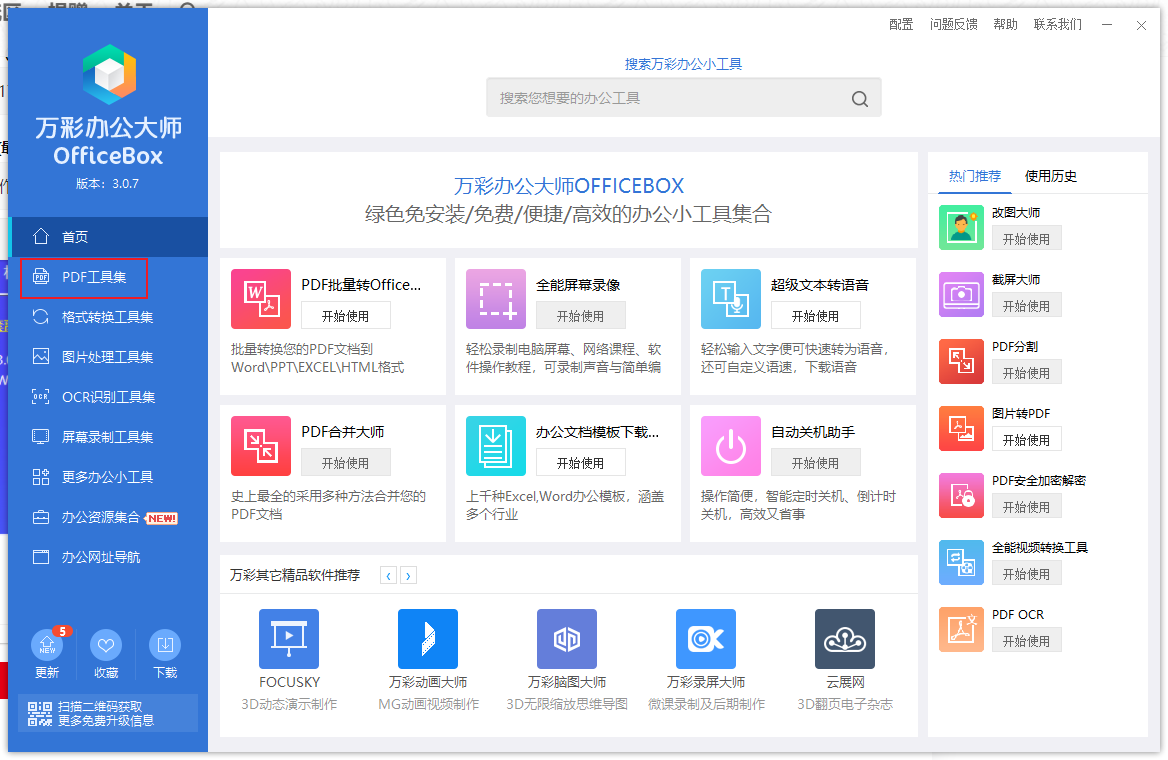Click 开始使用 under PDF批量转Office

click(x=346, y=316)
